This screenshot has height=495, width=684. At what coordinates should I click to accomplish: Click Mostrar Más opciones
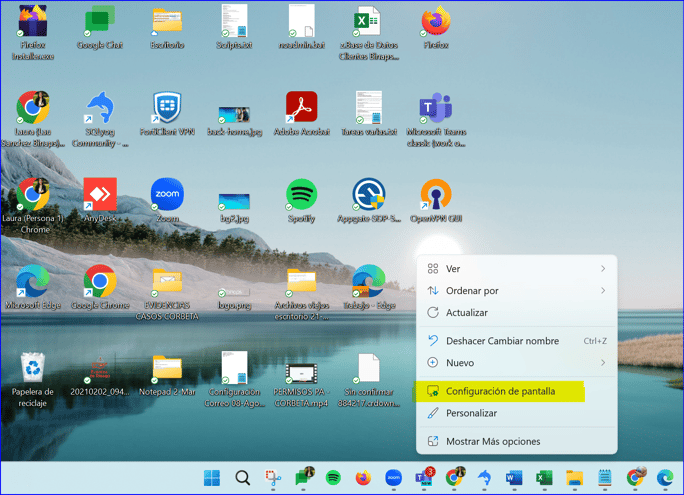(517, 441)
